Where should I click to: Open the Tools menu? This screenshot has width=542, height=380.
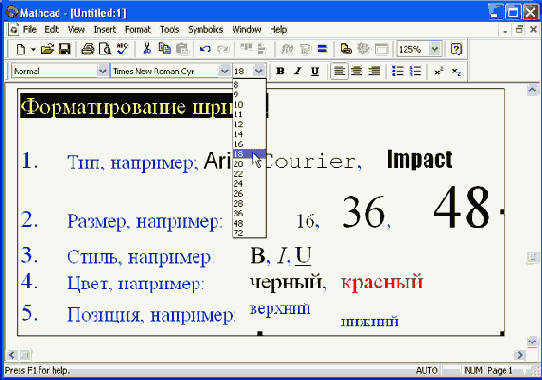169,30
